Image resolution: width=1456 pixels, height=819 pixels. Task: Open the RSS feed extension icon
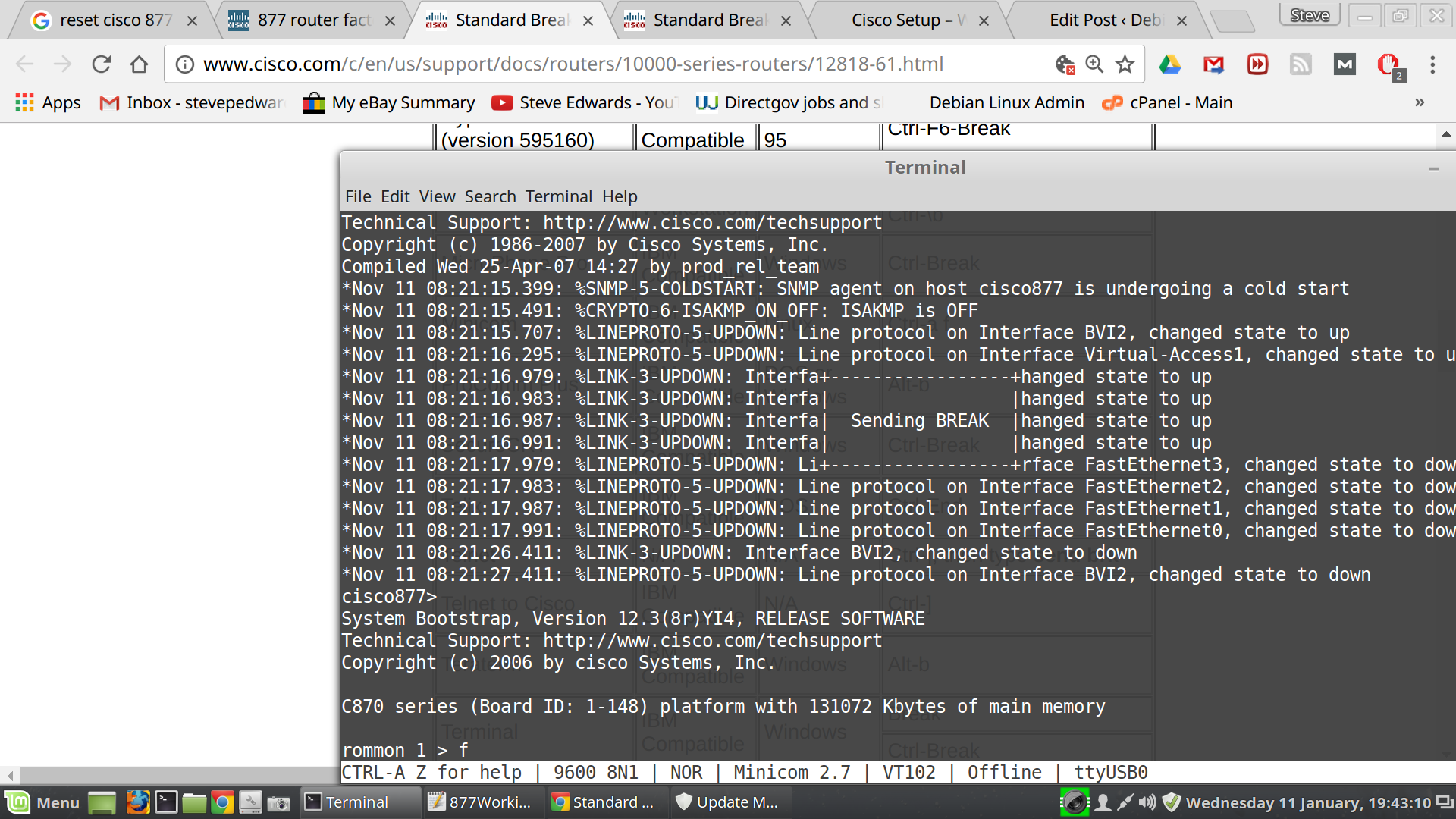[1301, 64]
